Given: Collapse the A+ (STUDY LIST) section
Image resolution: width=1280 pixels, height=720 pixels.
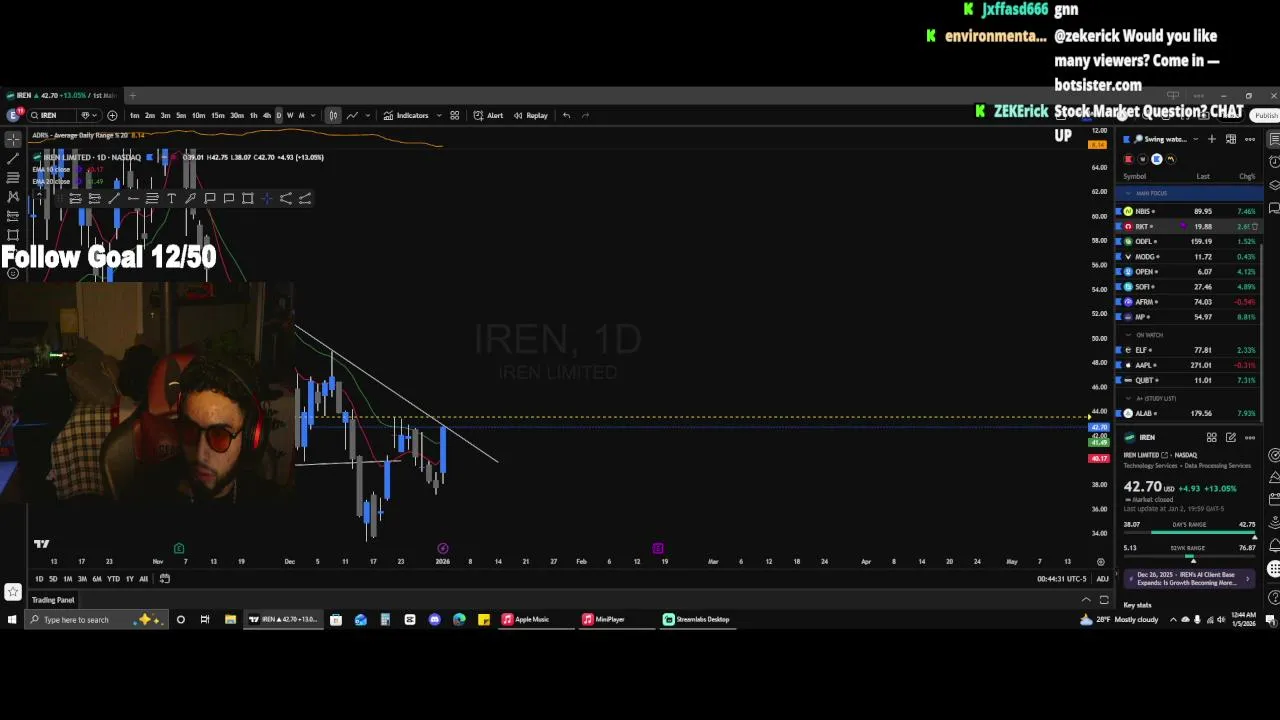Looking at the screenshot, I should (1129, 398).
